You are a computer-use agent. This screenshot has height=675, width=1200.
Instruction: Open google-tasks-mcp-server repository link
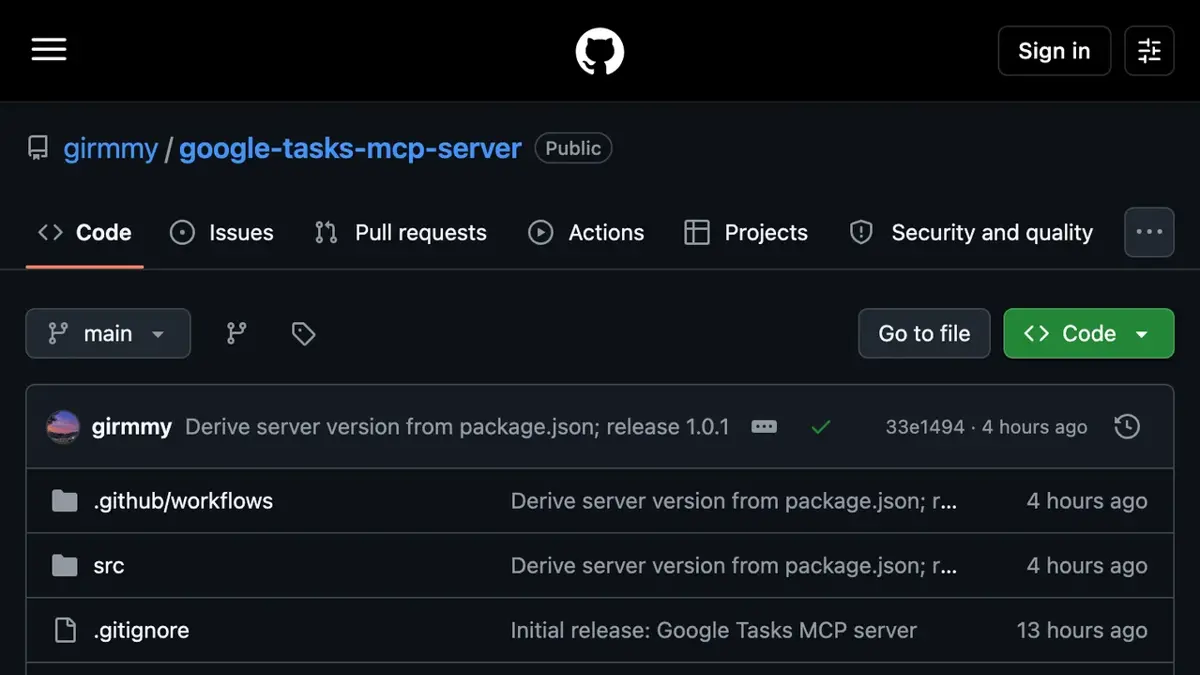350,149
